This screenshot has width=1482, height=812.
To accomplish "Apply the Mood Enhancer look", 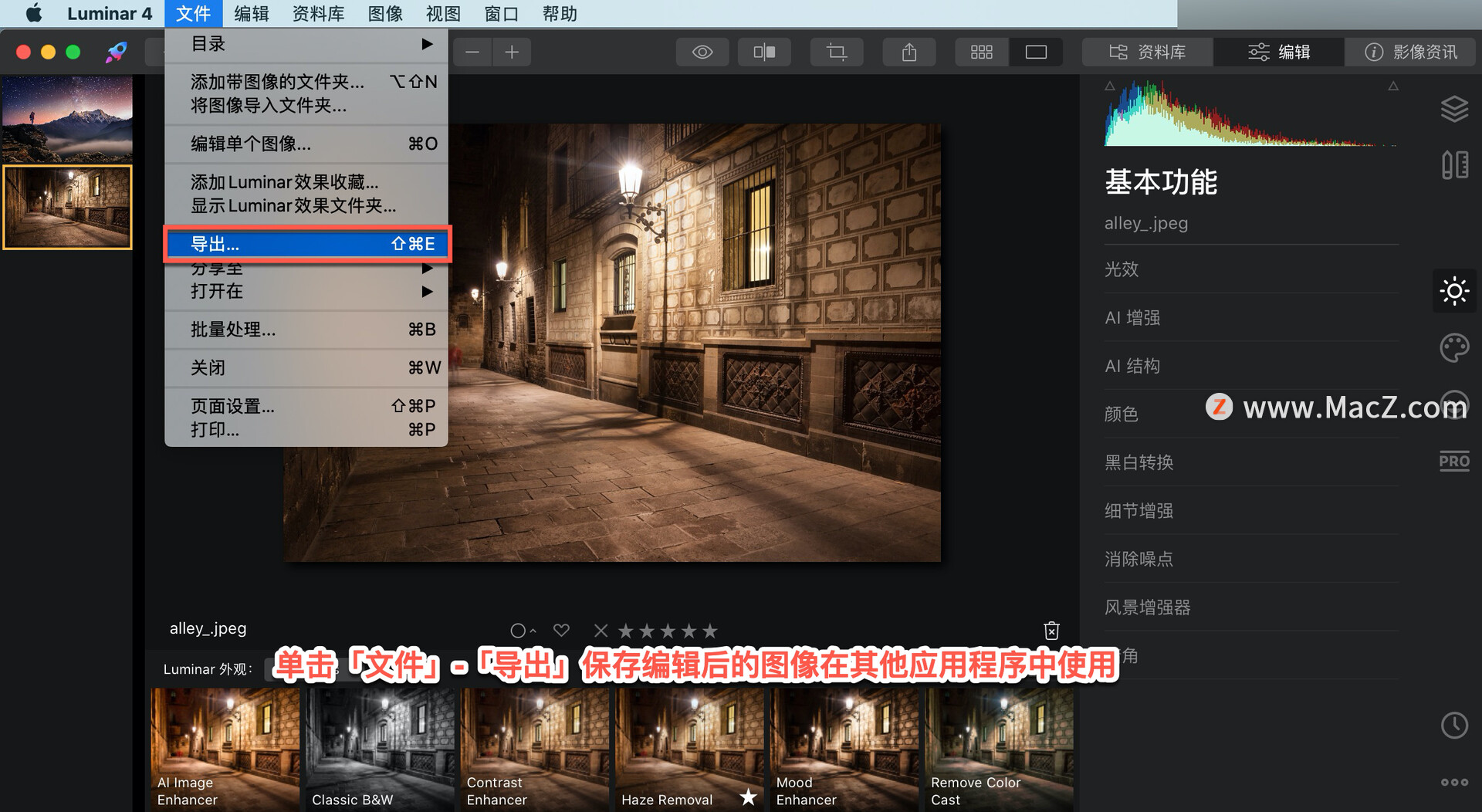I will pos(844,749).
